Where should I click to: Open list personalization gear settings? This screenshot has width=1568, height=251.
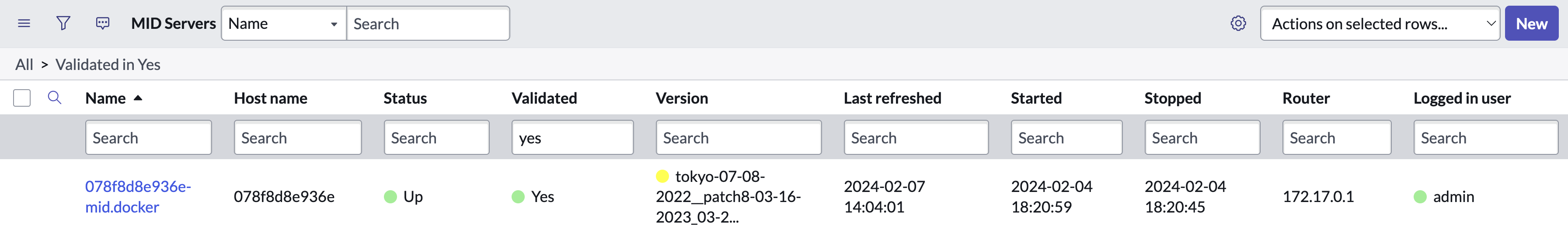pyautogui.click(x=1237, y=24)
